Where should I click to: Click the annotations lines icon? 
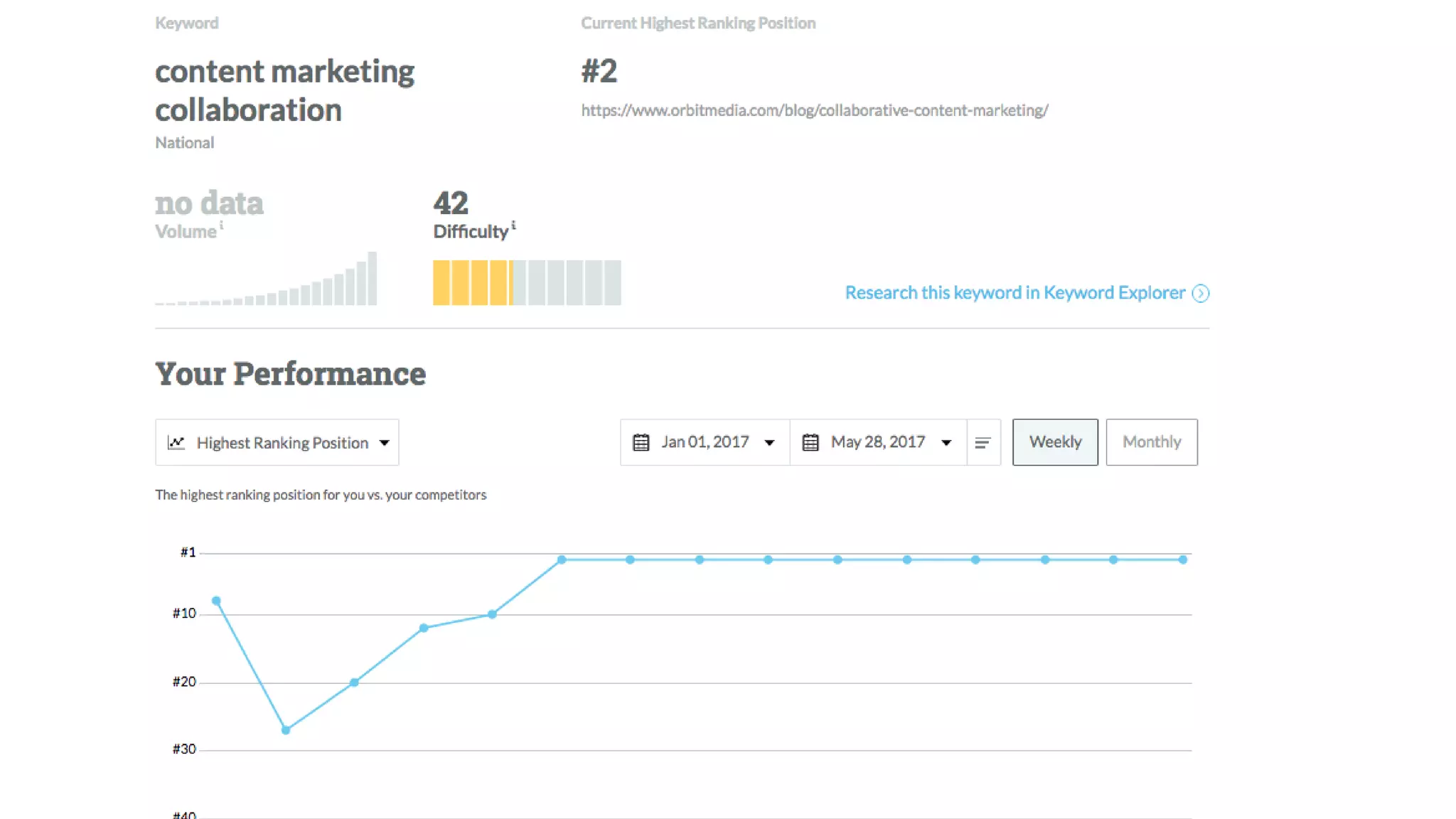tap(983, 443)
